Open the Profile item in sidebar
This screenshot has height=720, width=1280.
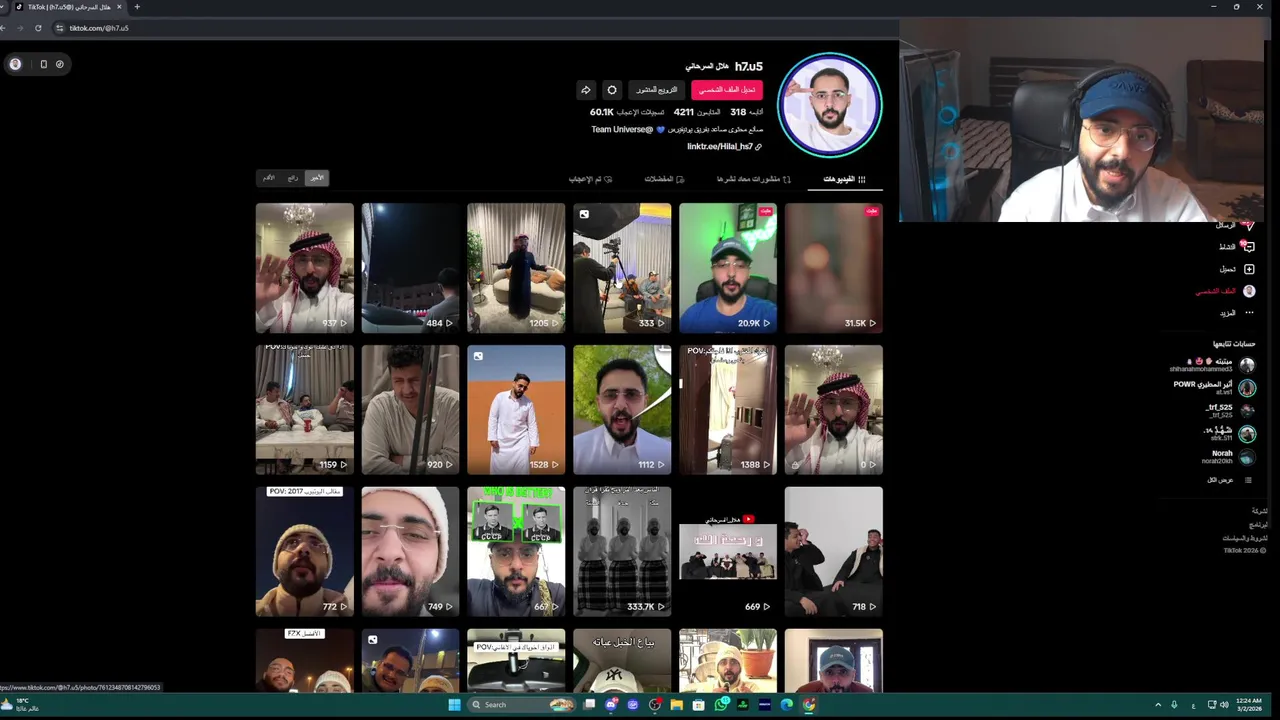tap(1226, 291)
